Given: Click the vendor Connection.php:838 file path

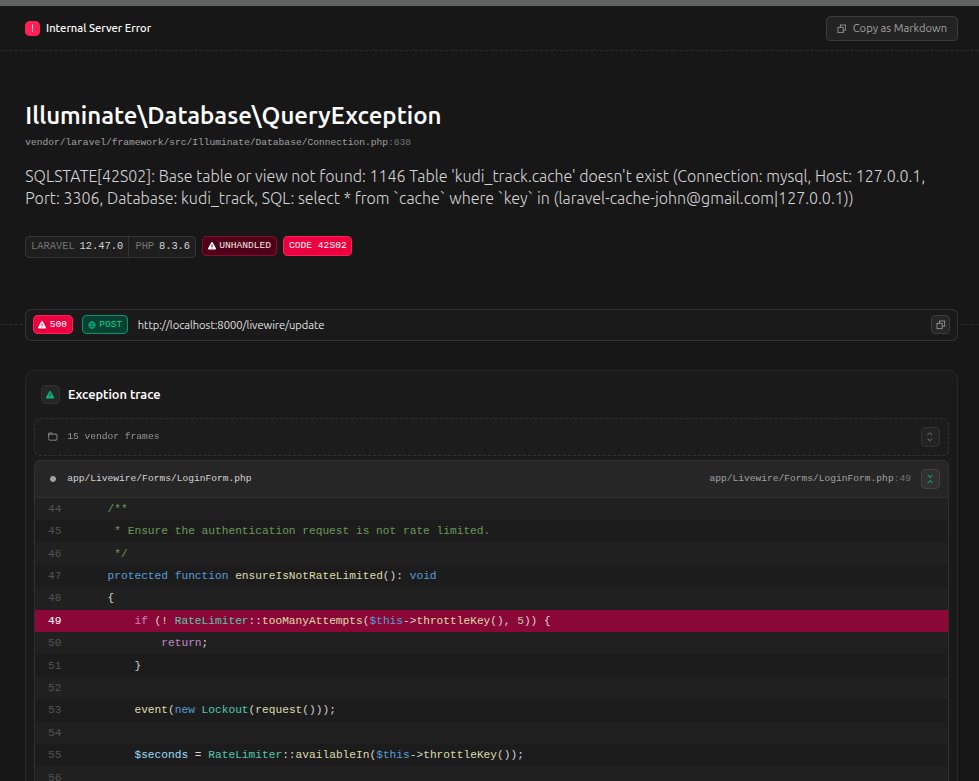Looking at the screenshot, I should point(218,142).
